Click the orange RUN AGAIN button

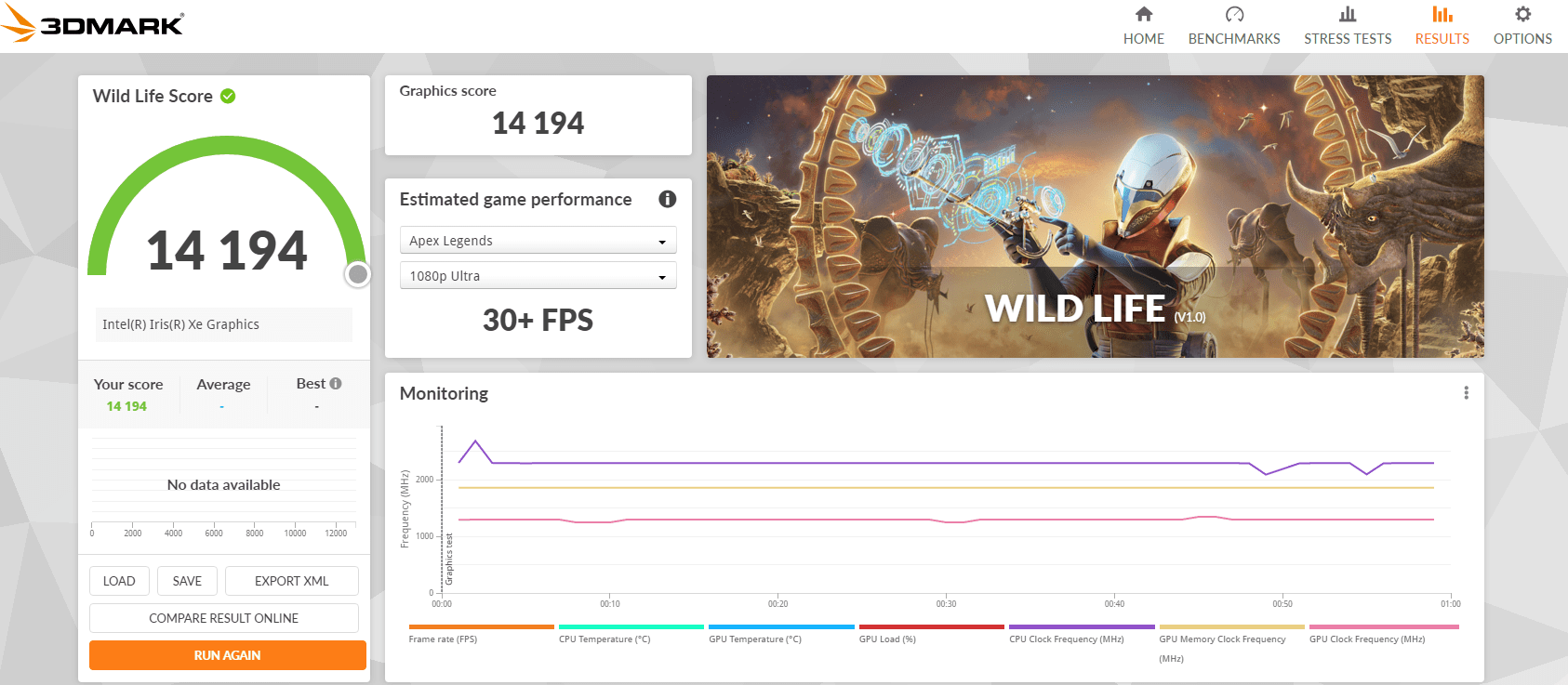point(228,655)
